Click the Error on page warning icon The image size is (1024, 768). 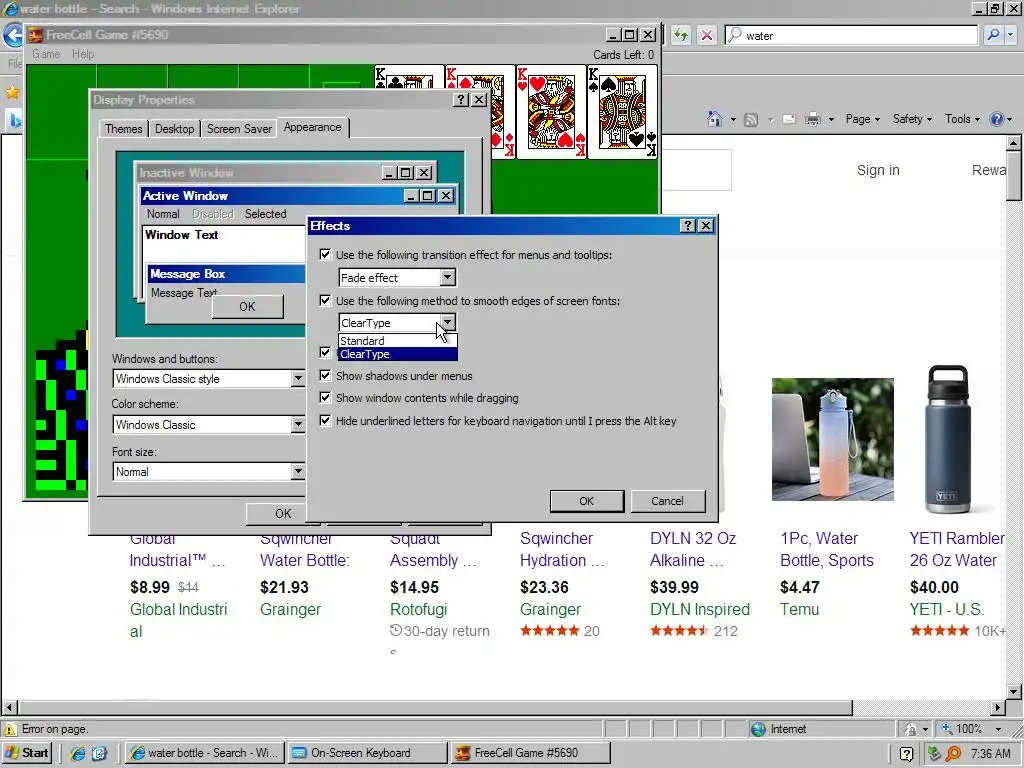coord(10,729)
